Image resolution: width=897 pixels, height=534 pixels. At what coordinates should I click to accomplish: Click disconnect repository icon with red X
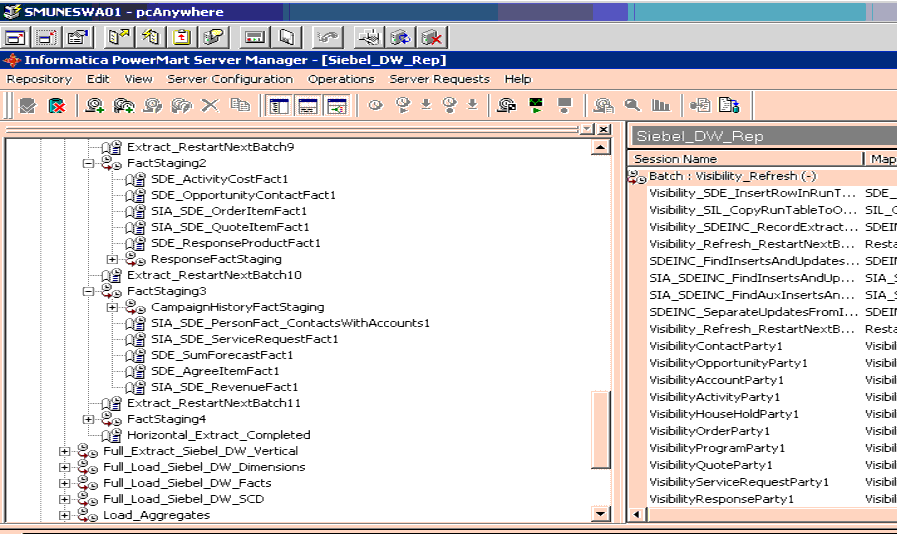pos(57,105)
